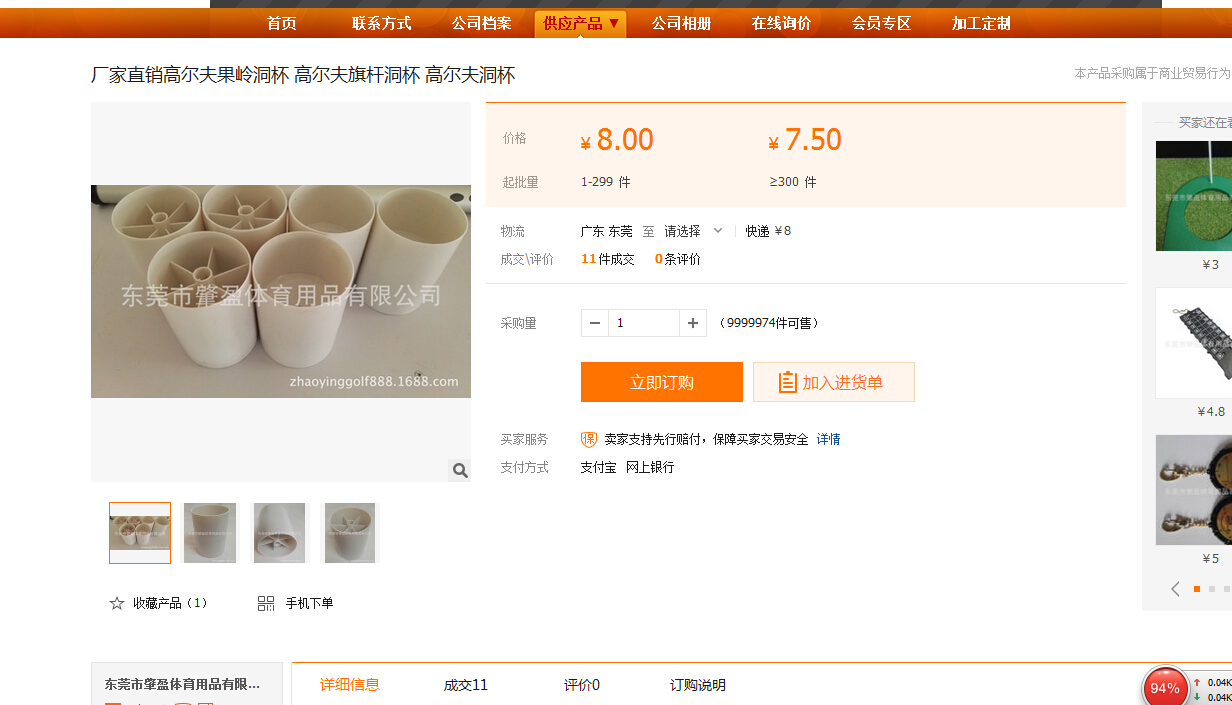Select the fourth product thumbnail
1232x705 pixels.
[350, 533]
